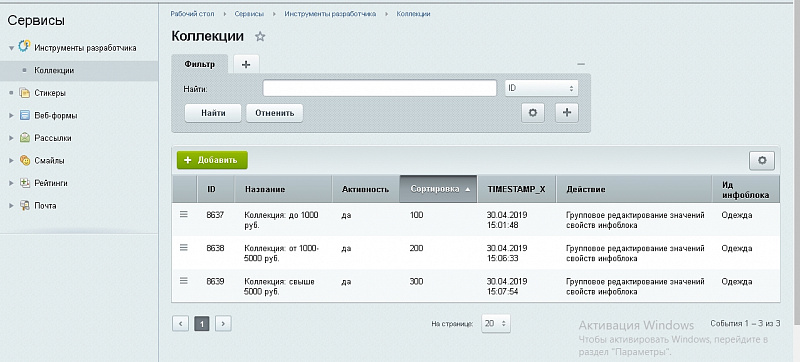Image resolution: width=800 pixels, height=362 pixels.
Task: Click the green Добавить button
Action: pyautogui.click(x=212, y=160)
